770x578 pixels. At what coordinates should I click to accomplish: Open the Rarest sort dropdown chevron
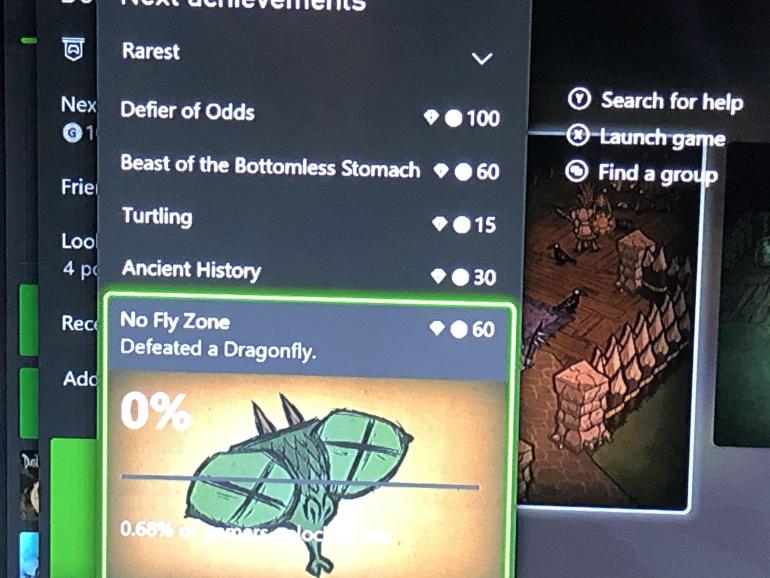click(x=482, y=58)
